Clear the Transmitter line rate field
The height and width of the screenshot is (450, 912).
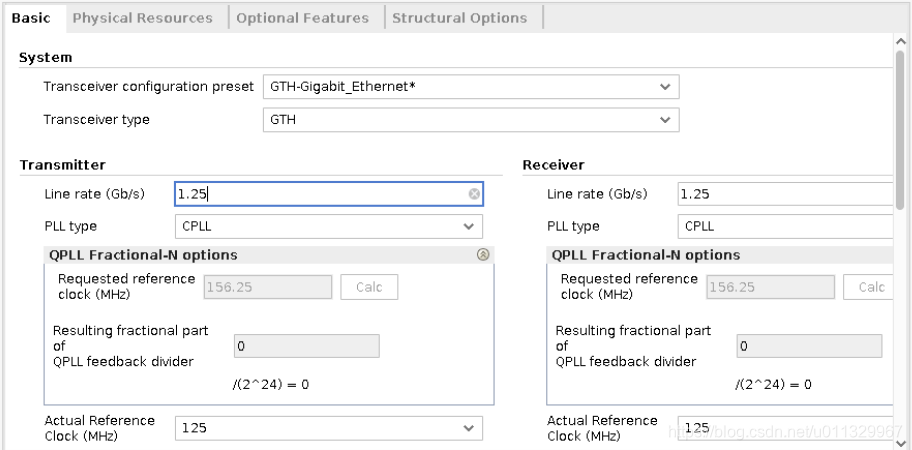click(x=474, y=194)
